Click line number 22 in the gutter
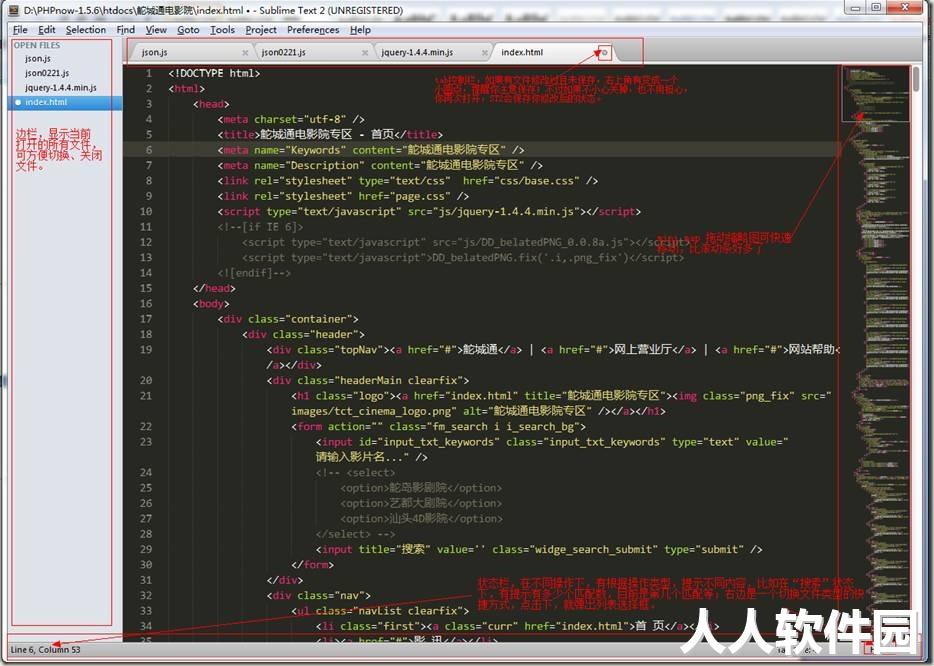The height and width of the screenshot is (666, 934). (x=146, y=427)
